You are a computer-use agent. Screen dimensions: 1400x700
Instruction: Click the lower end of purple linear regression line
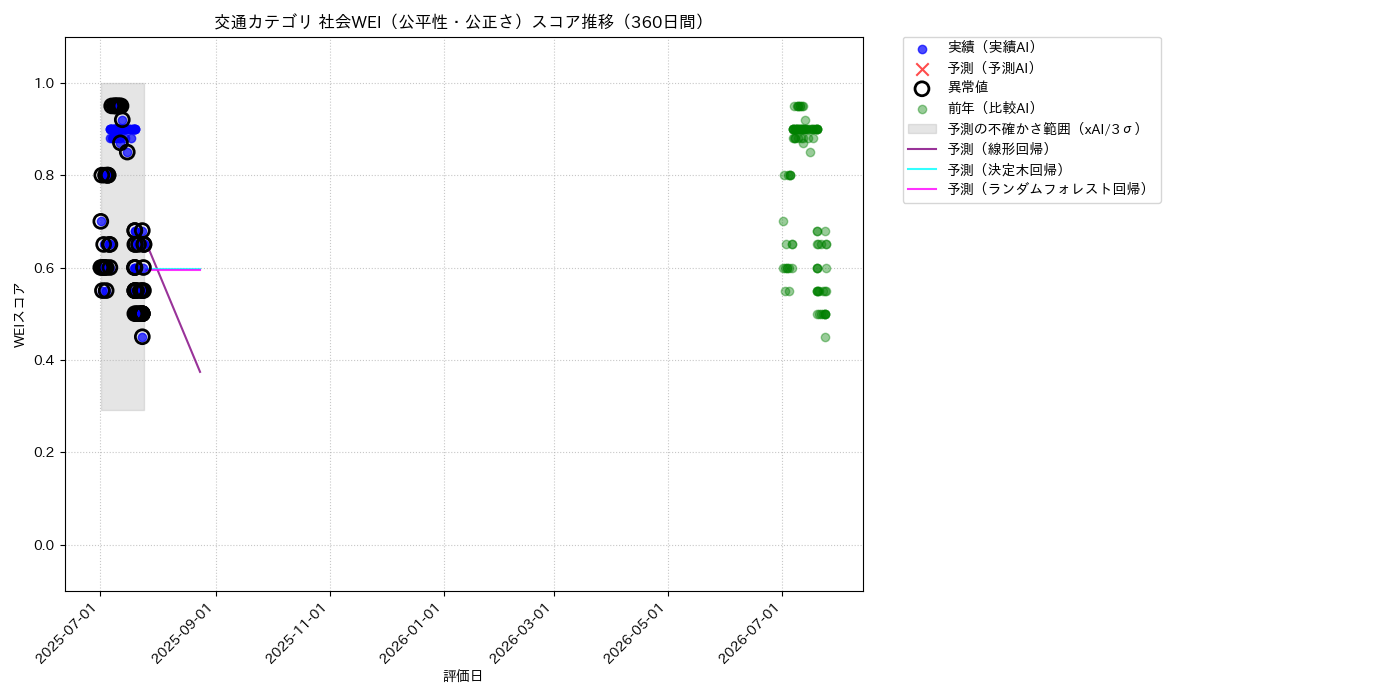(200, 372)
